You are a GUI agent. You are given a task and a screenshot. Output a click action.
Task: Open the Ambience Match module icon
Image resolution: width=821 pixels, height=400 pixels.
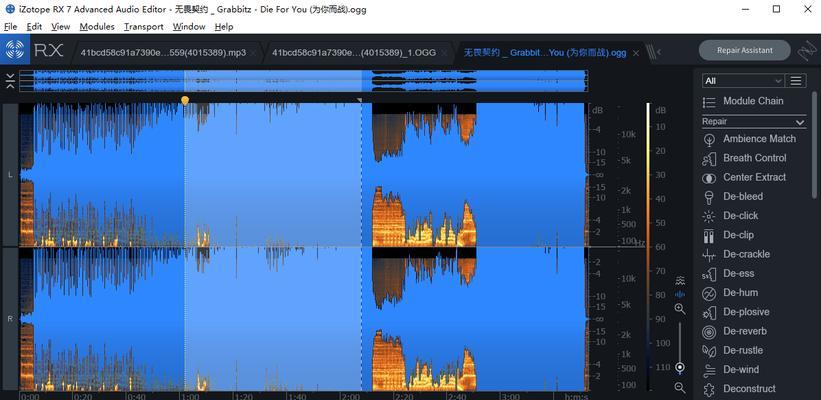709,139
